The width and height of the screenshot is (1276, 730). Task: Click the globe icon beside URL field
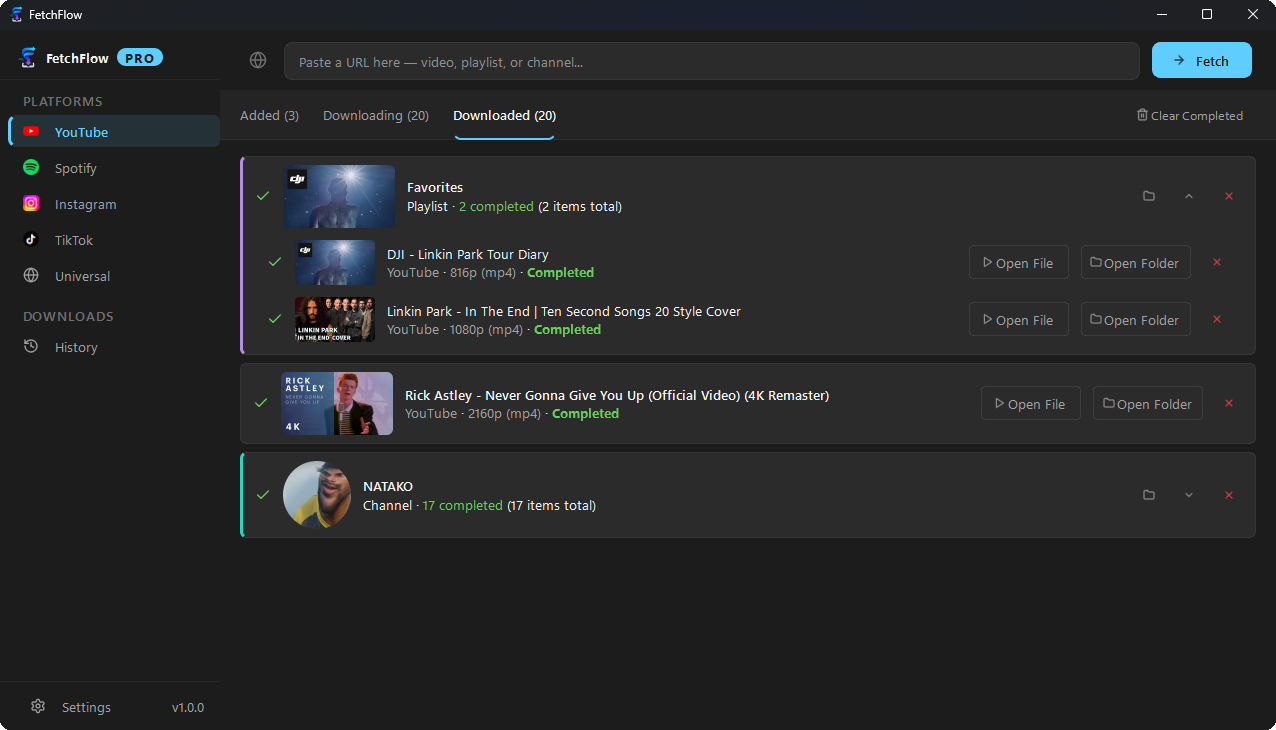(258, 61)
